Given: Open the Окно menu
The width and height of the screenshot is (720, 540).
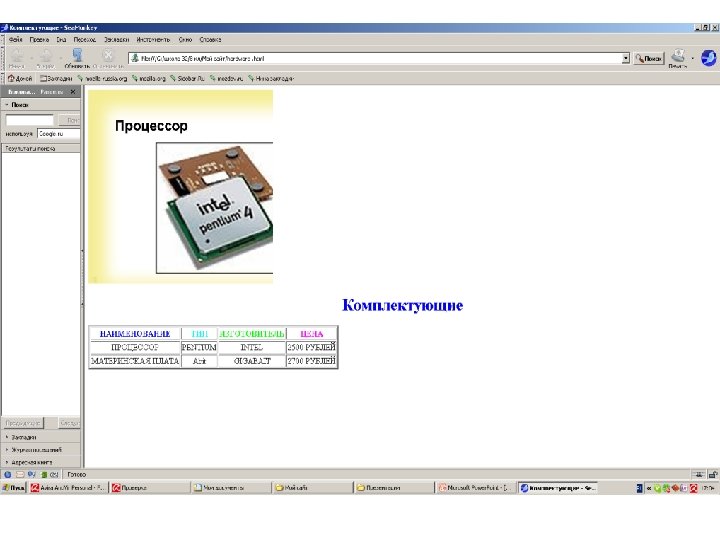Looking at the screenshot, I should coord(185,39).
